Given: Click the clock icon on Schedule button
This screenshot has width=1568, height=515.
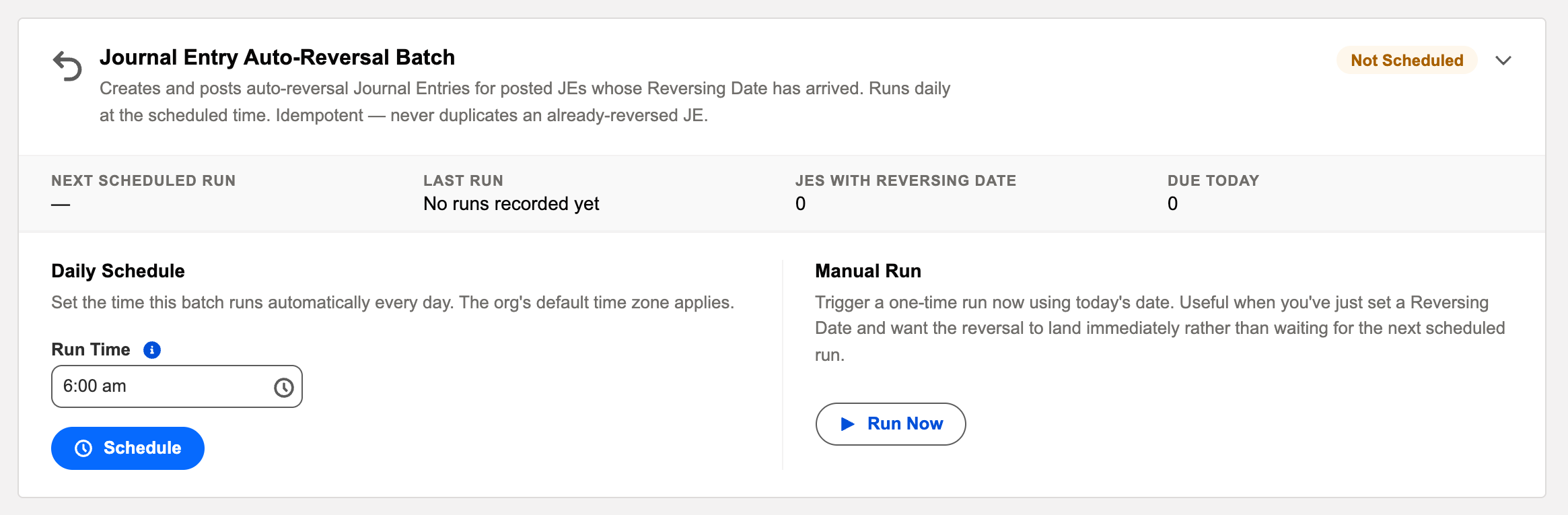Looking at the screenshot, I should 83,448.
